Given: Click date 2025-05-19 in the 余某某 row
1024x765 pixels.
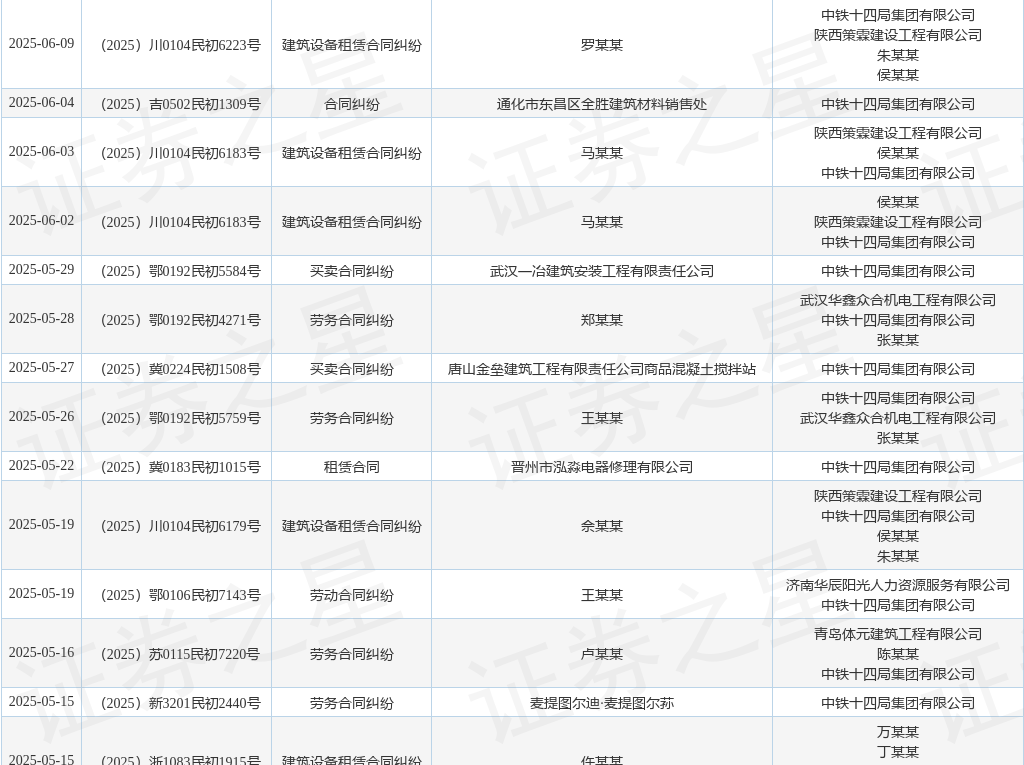Looking at the screenshot, I should point(41,524).
